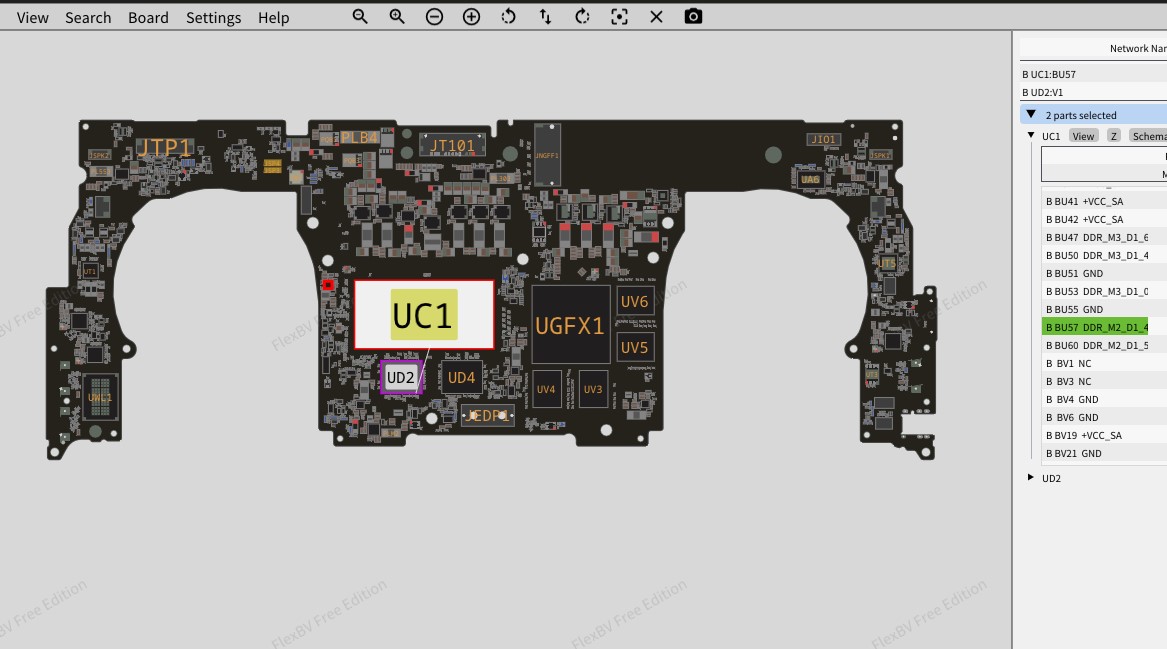This screenshot has height=649, width=1167.
Task: Take a screenshot with camera icon
Action: [693, 16]
